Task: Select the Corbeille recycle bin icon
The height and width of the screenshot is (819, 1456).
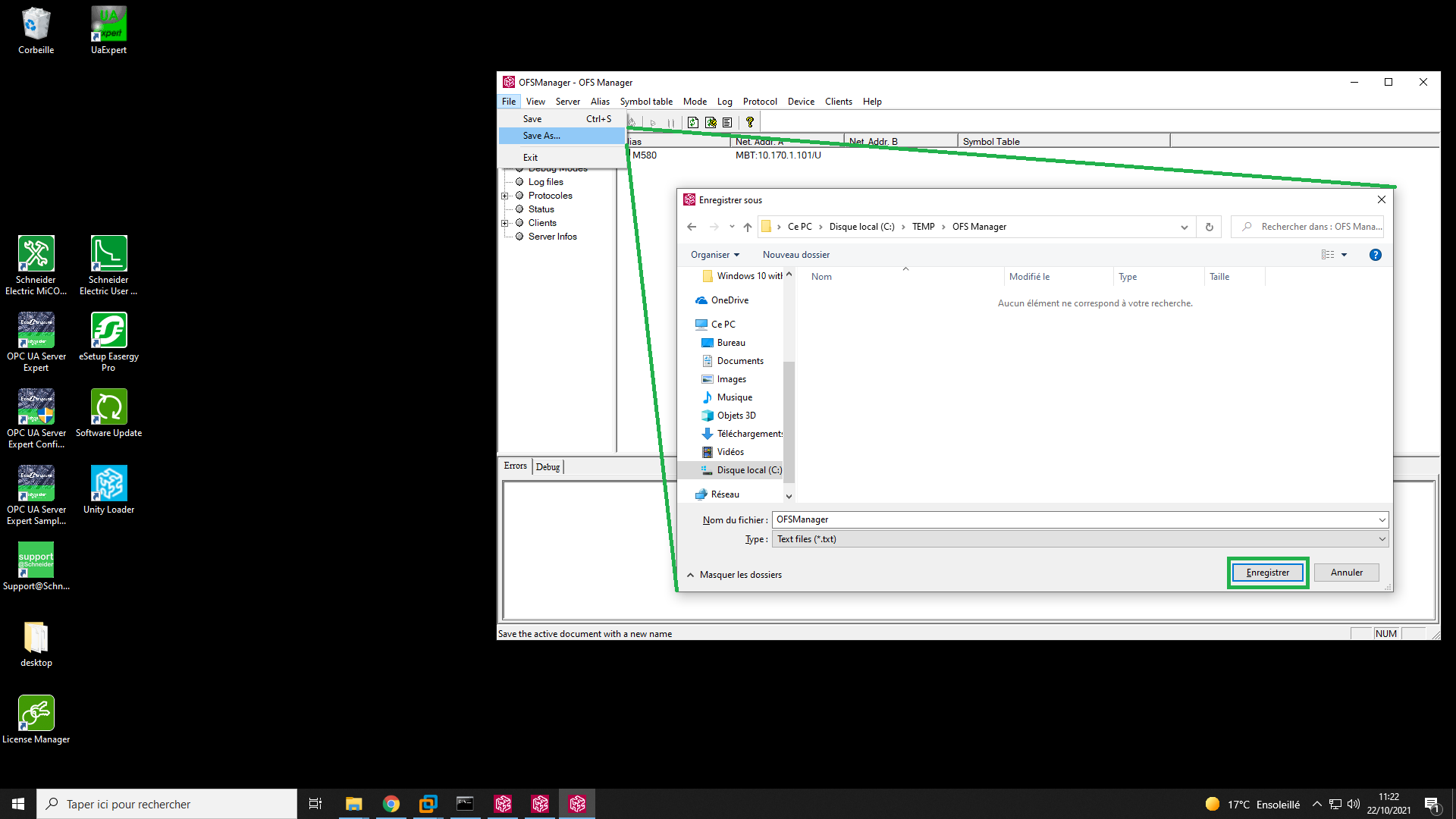Action: tap(36, 30)
